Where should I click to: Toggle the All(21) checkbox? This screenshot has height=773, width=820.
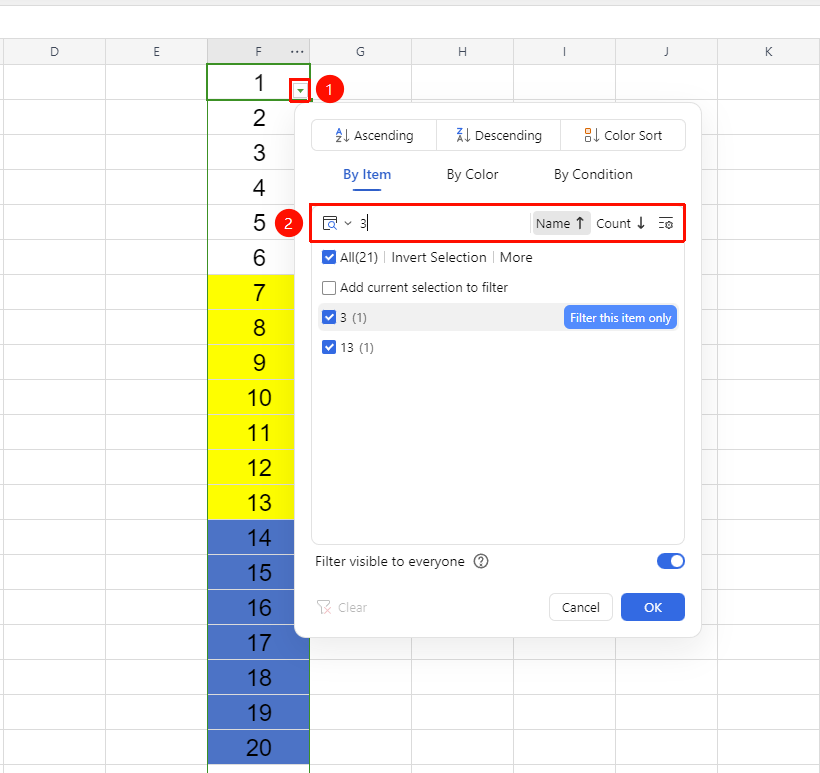[x=329, y=257]
